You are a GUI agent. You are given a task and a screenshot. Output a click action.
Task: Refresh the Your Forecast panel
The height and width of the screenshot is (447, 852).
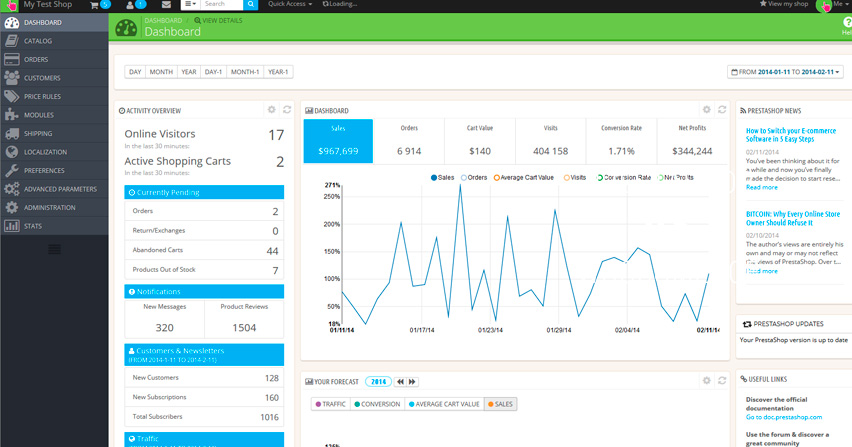(722, 381)
